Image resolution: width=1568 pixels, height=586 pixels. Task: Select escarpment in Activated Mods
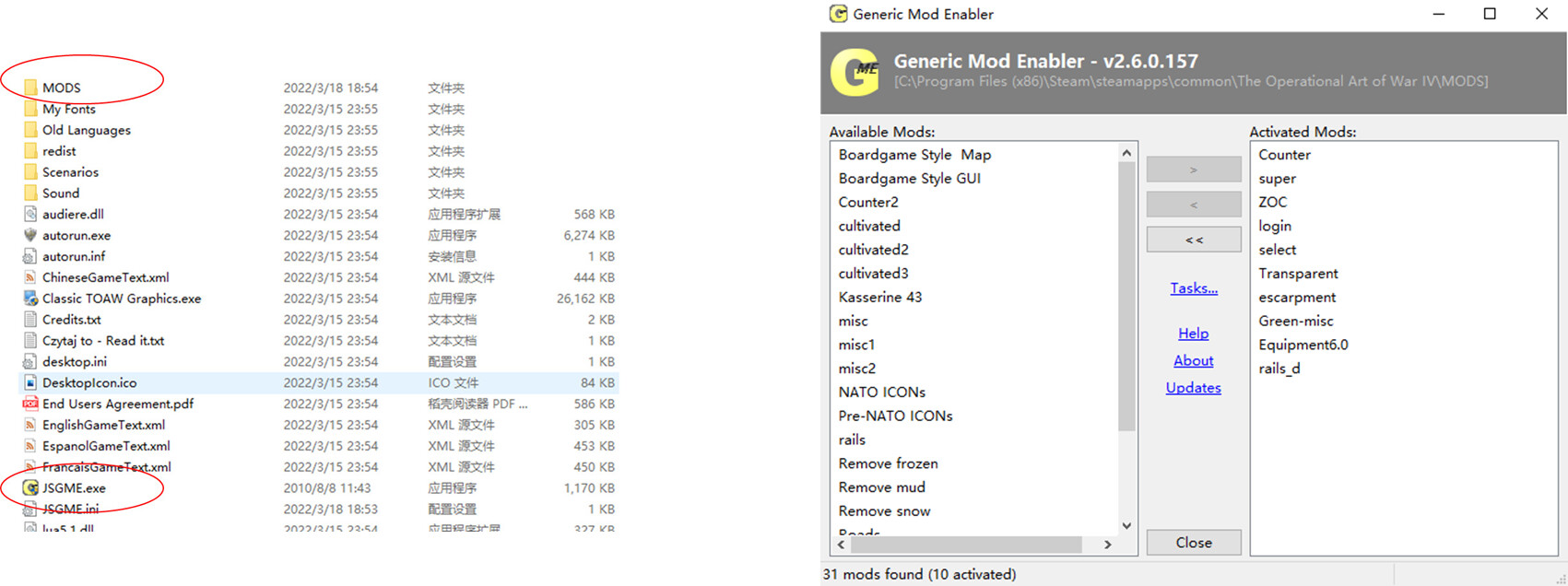pyautogui.click(x=1297, y=298)
